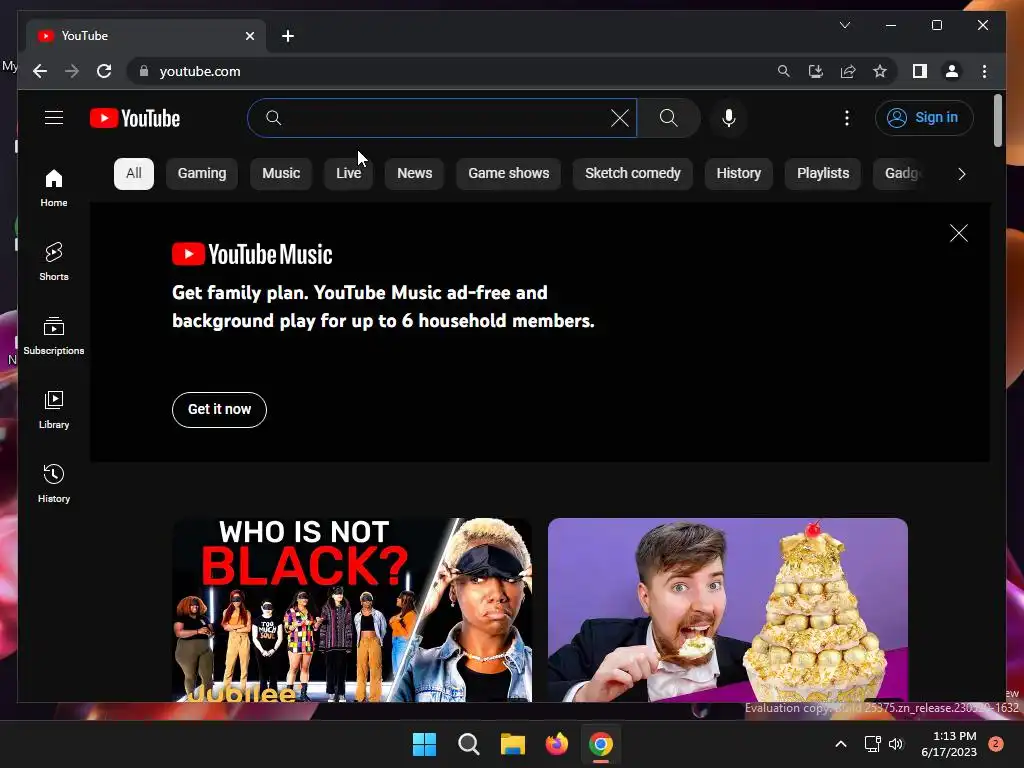Show more filter chips with right arrow

tap(961, 174)
